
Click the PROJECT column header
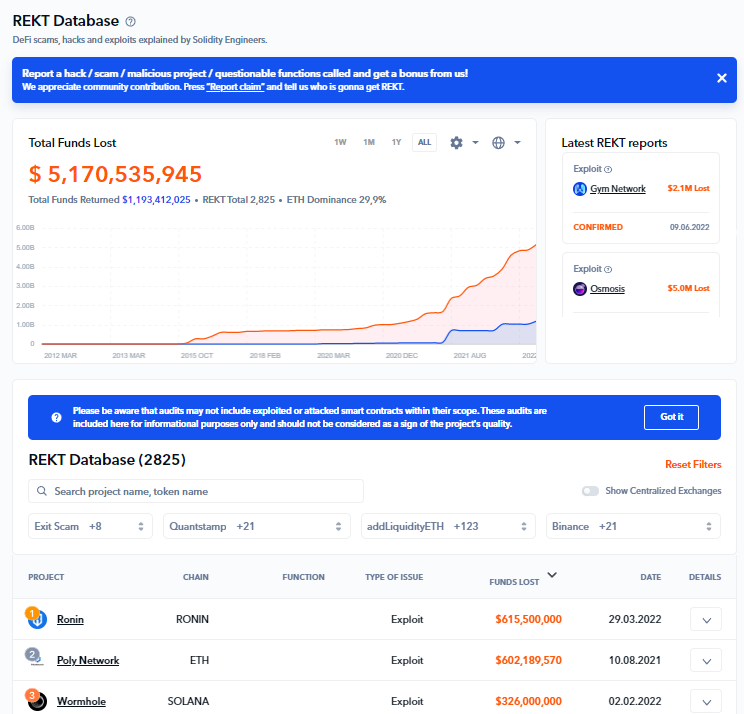tap(46, 577)
